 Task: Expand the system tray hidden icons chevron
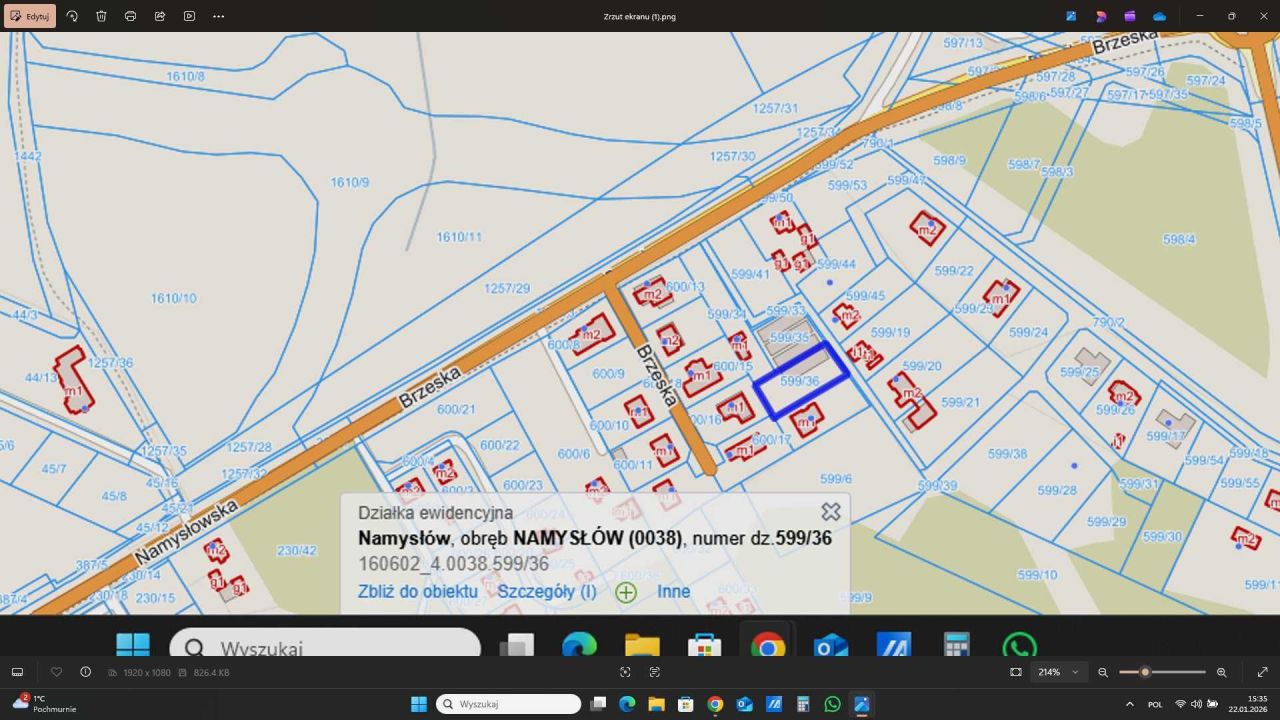pos(1130,704)
